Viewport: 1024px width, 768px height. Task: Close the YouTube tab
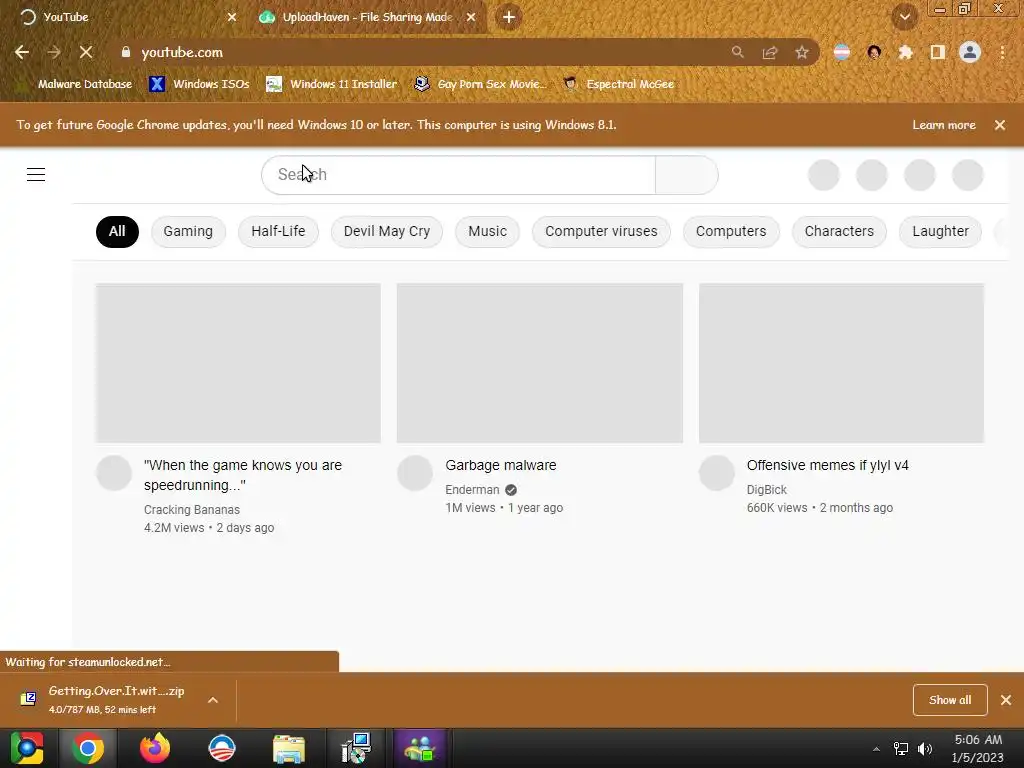click(x=232, y=17)
